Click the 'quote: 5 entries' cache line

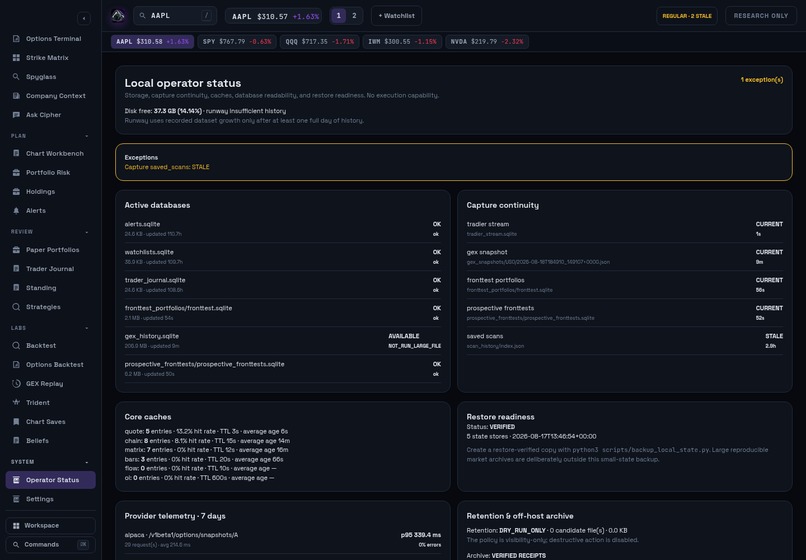(x=206, y=431)
